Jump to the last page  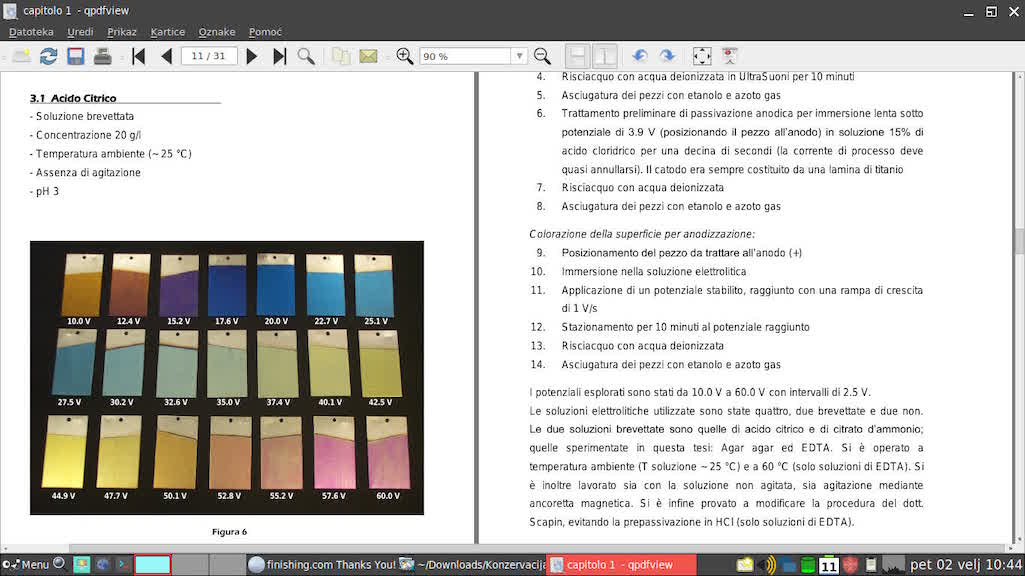(280, 57)
